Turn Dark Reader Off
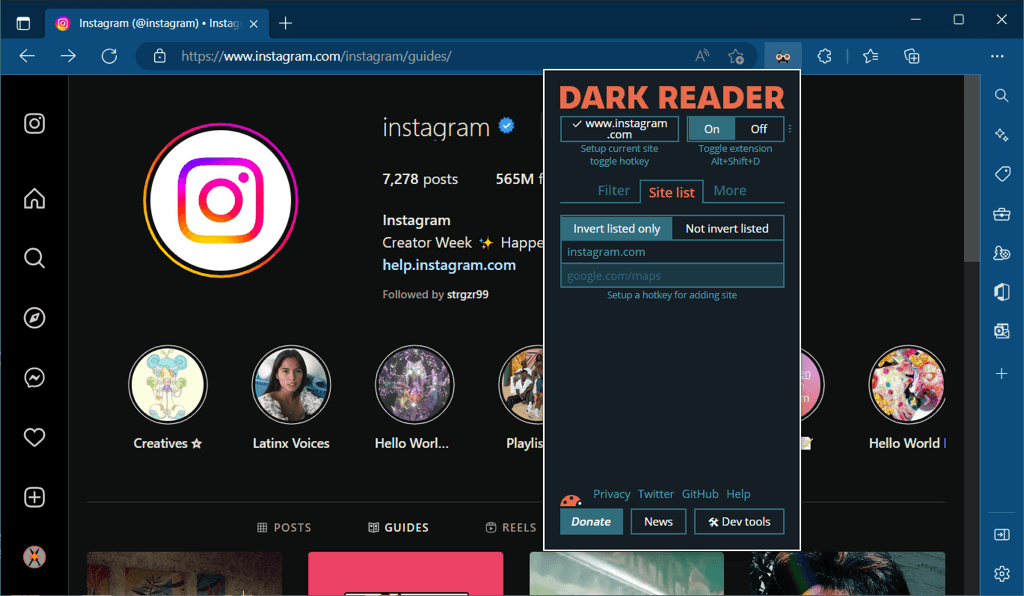 tap(759, 129)
